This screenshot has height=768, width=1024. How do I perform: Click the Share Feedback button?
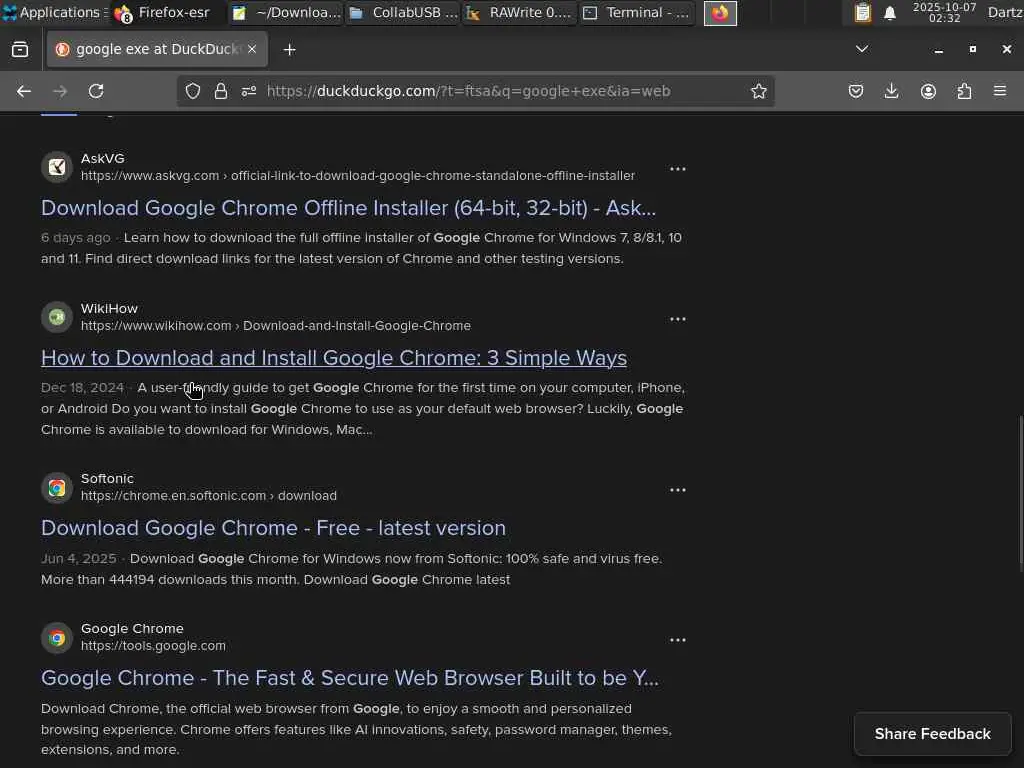point(933,734)
